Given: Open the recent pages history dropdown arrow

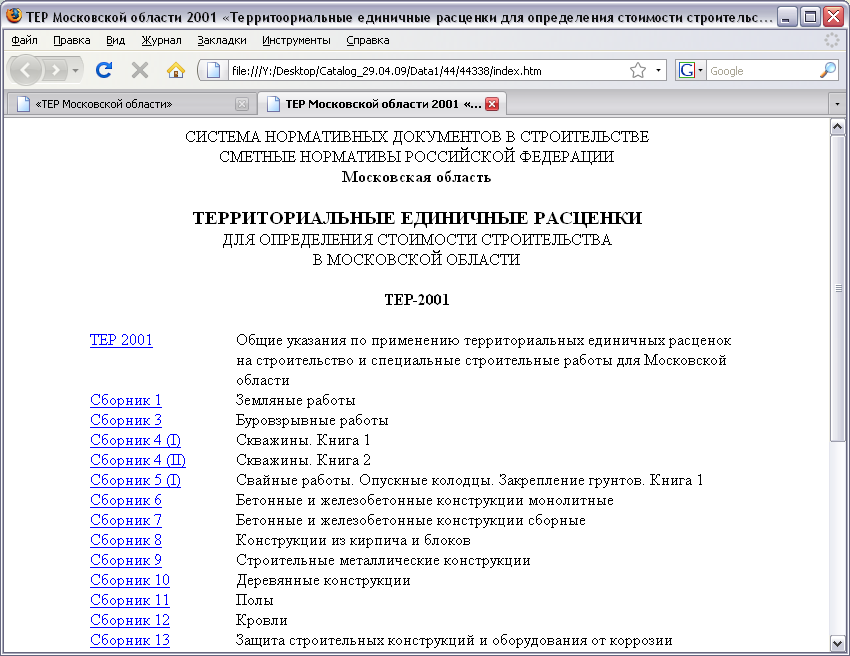Looking at the screenshot, I should point(75,70).
